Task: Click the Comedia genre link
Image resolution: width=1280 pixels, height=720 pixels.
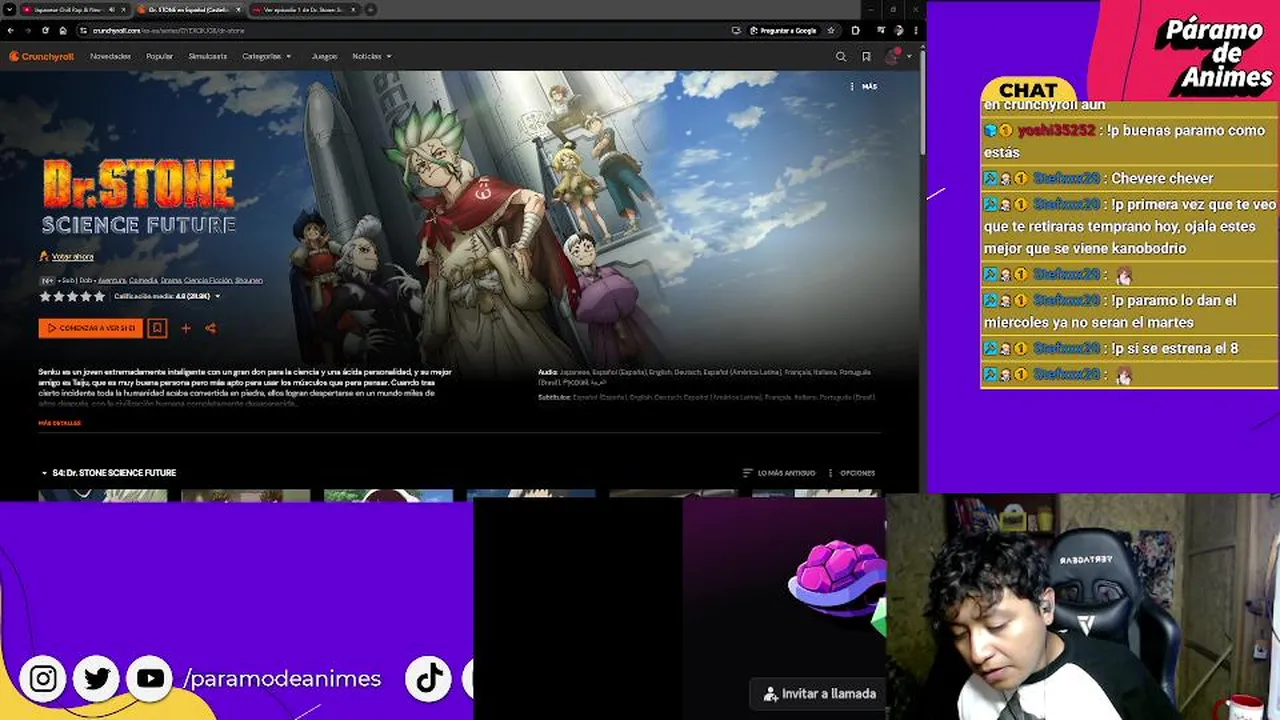Action: click(x=143, y=281)
